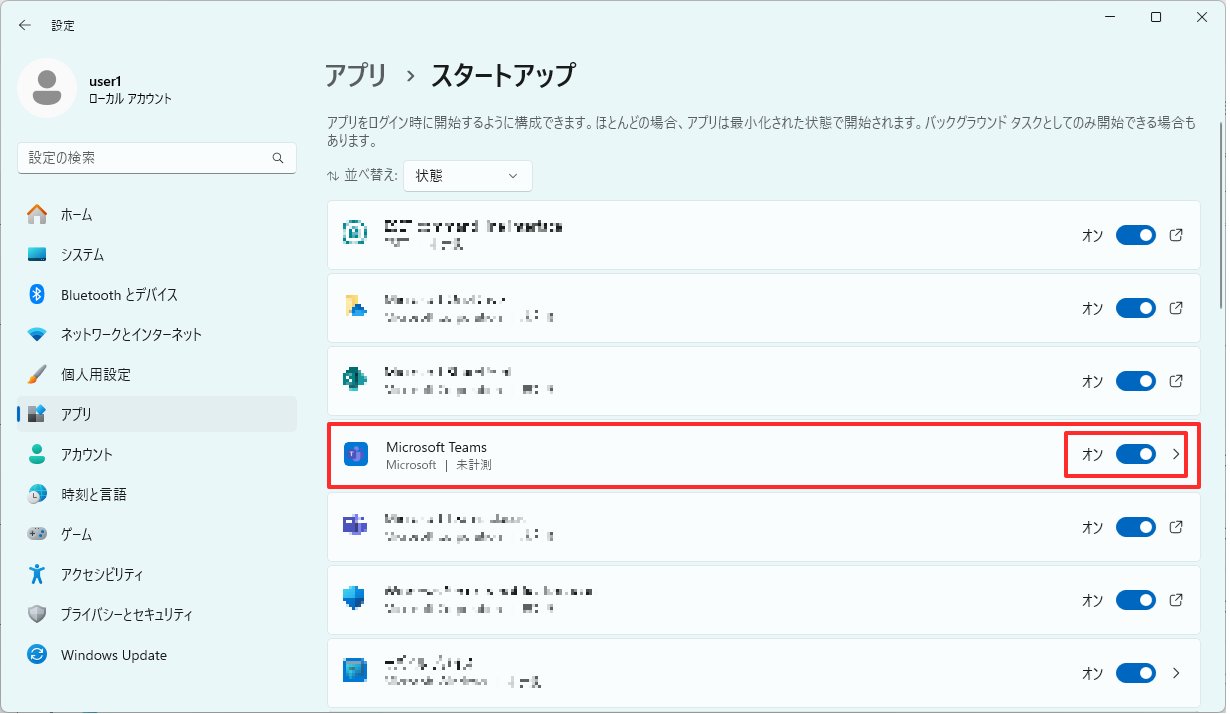The height and width of the screenshot is (714, 1230).
Task: Open external link icon in OneDrive row
Action: pos(1177,308)
